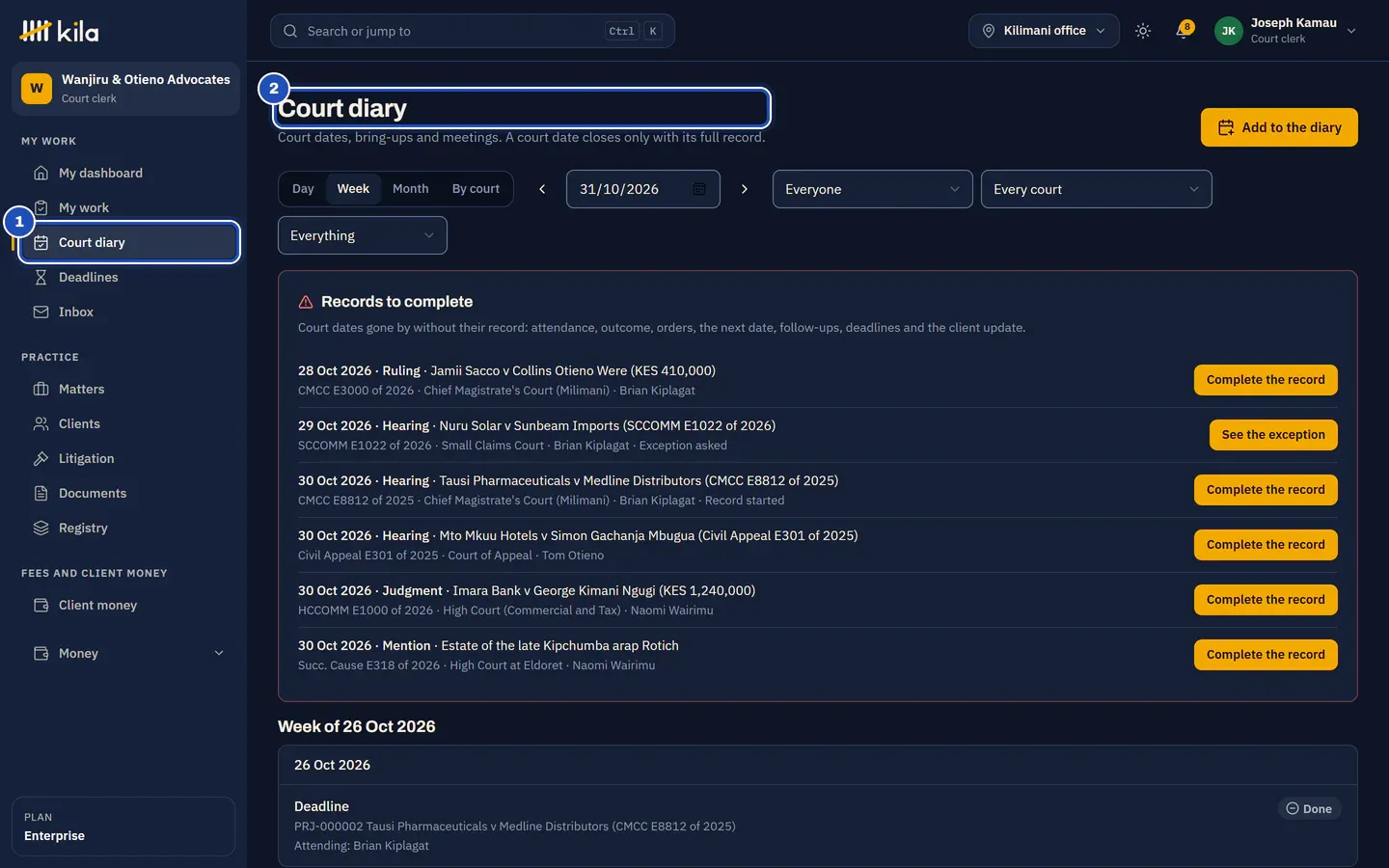Viewport: 1389px width, 868px height.
Task: Switch diary view to Month
Action: tap(410, 189)
